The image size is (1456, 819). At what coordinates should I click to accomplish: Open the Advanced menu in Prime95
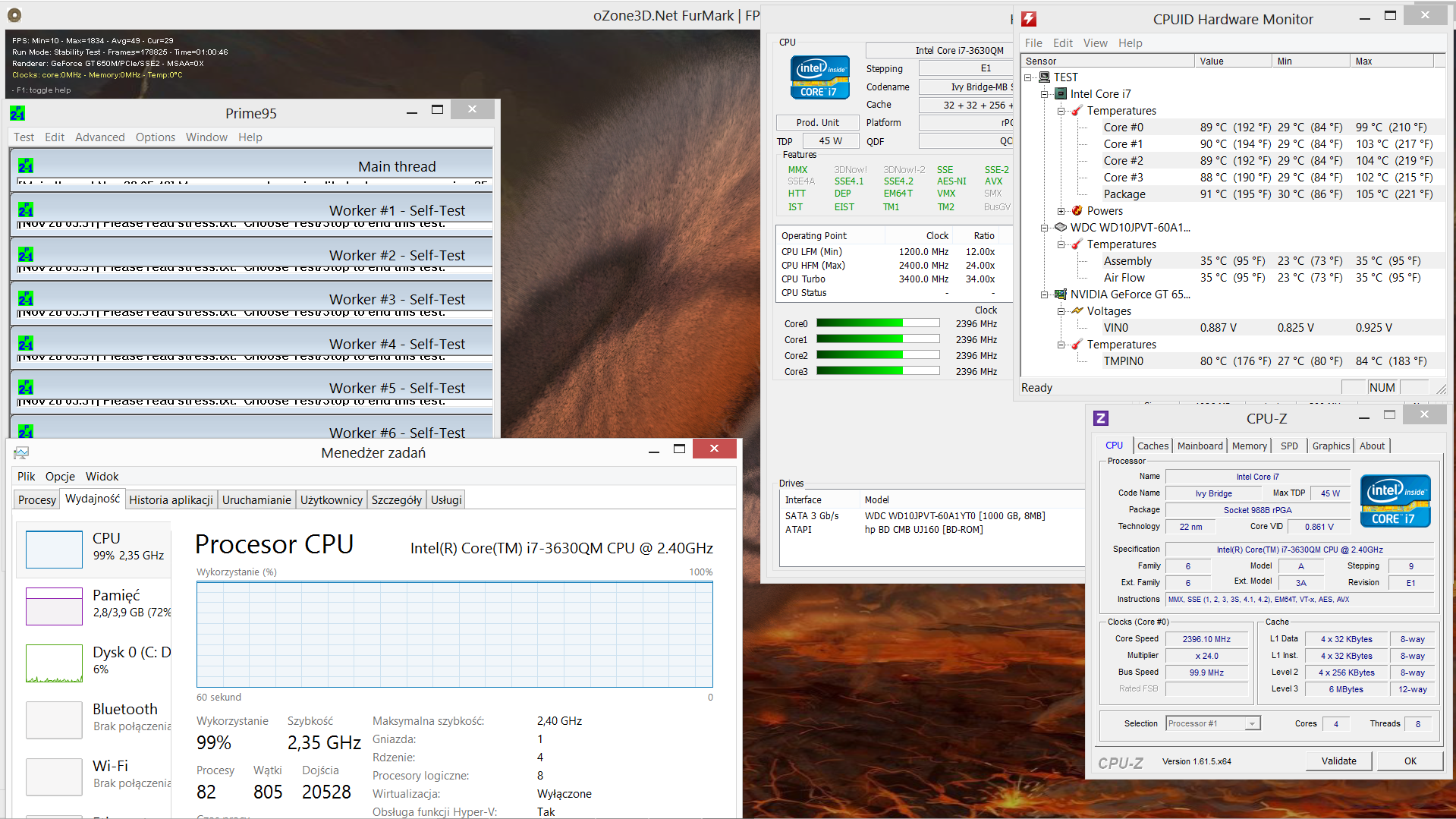100,137
